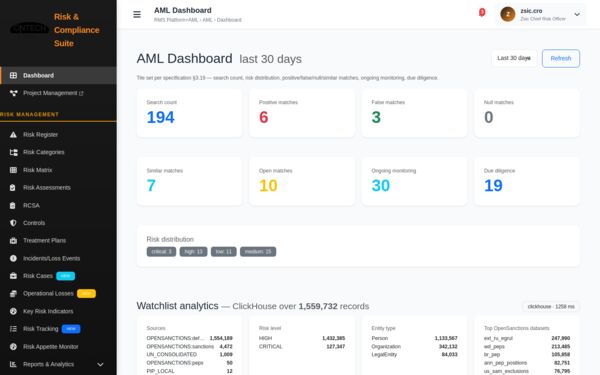Viewport: 600px width, 375px height.
Task: Click the high risk badge
Action: [194, 251]
